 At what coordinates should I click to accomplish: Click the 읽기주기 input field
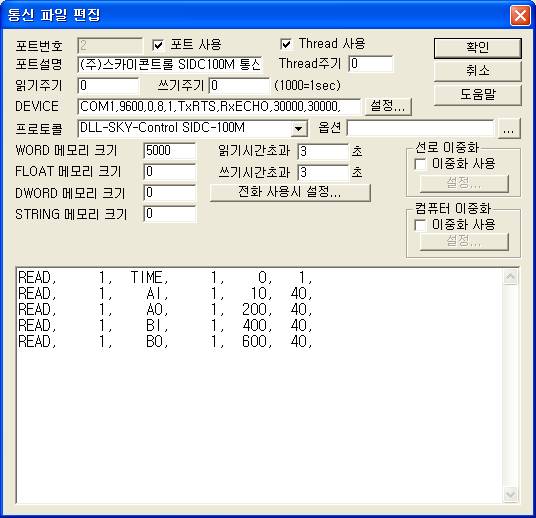pos(108,85)
